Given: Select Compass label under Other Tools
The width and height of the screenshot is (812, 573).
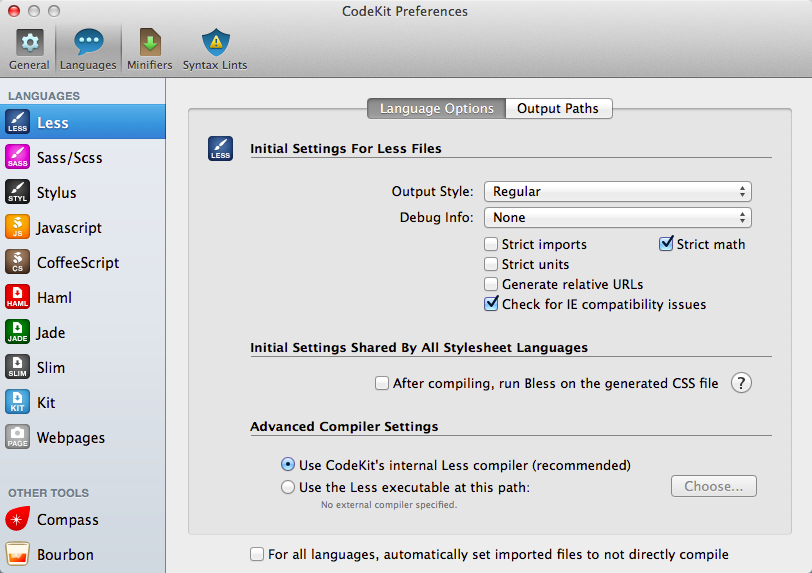Looking at the screenshot, I should pyautogui.click(x=68, y=520).
